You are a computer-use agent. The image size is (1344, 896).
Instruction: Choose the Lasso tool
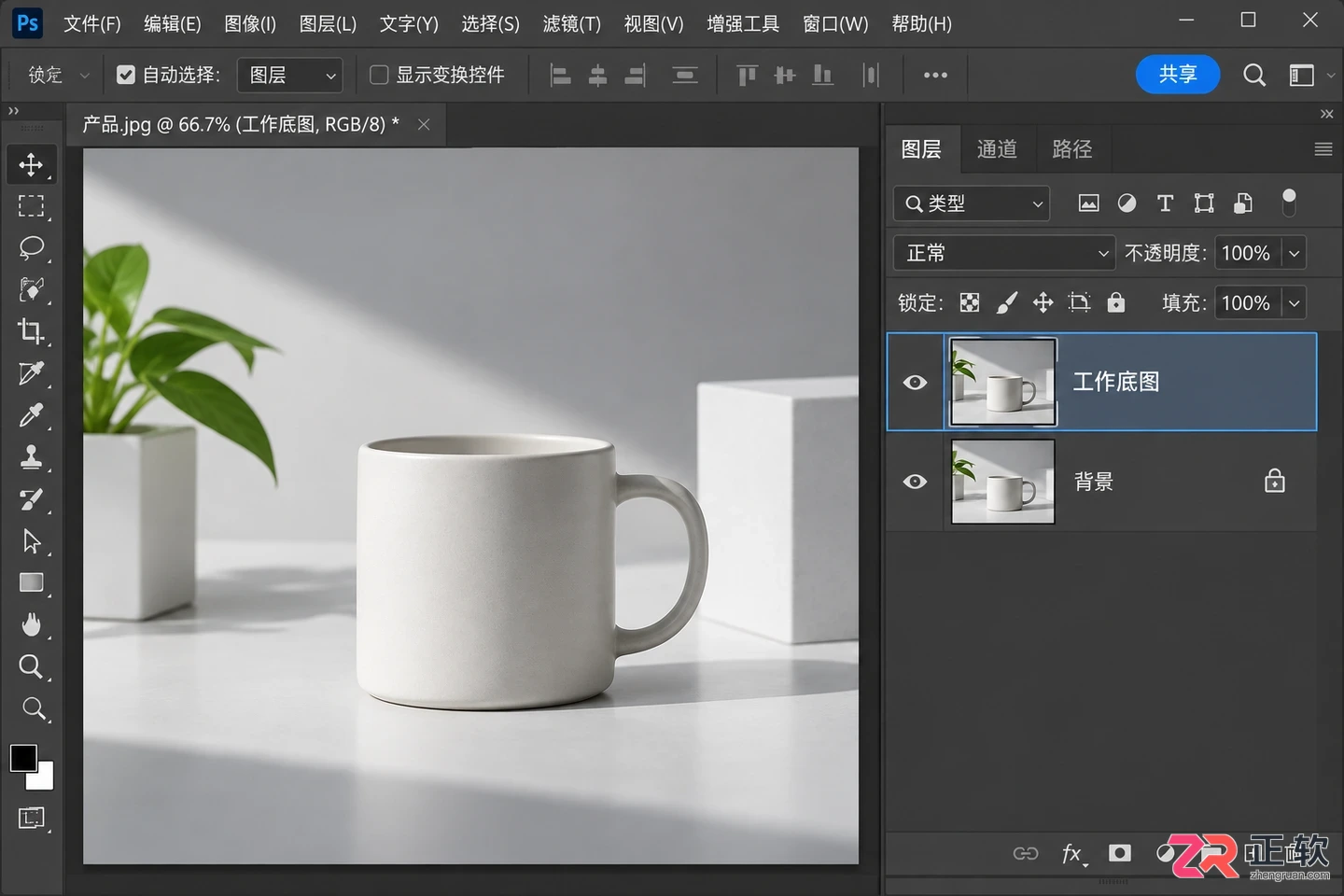[x=31, y=247]
